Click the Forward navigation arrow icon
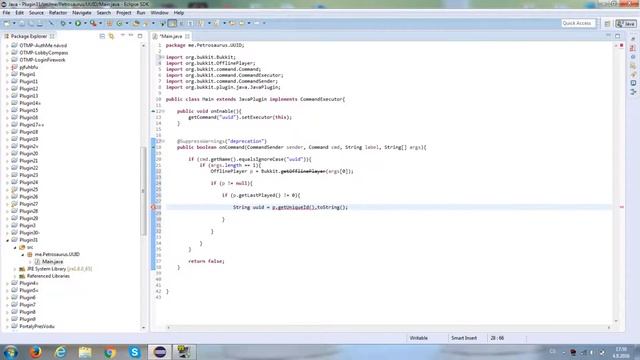The width and height of the screenshot is (640, 360). [257, 23]
